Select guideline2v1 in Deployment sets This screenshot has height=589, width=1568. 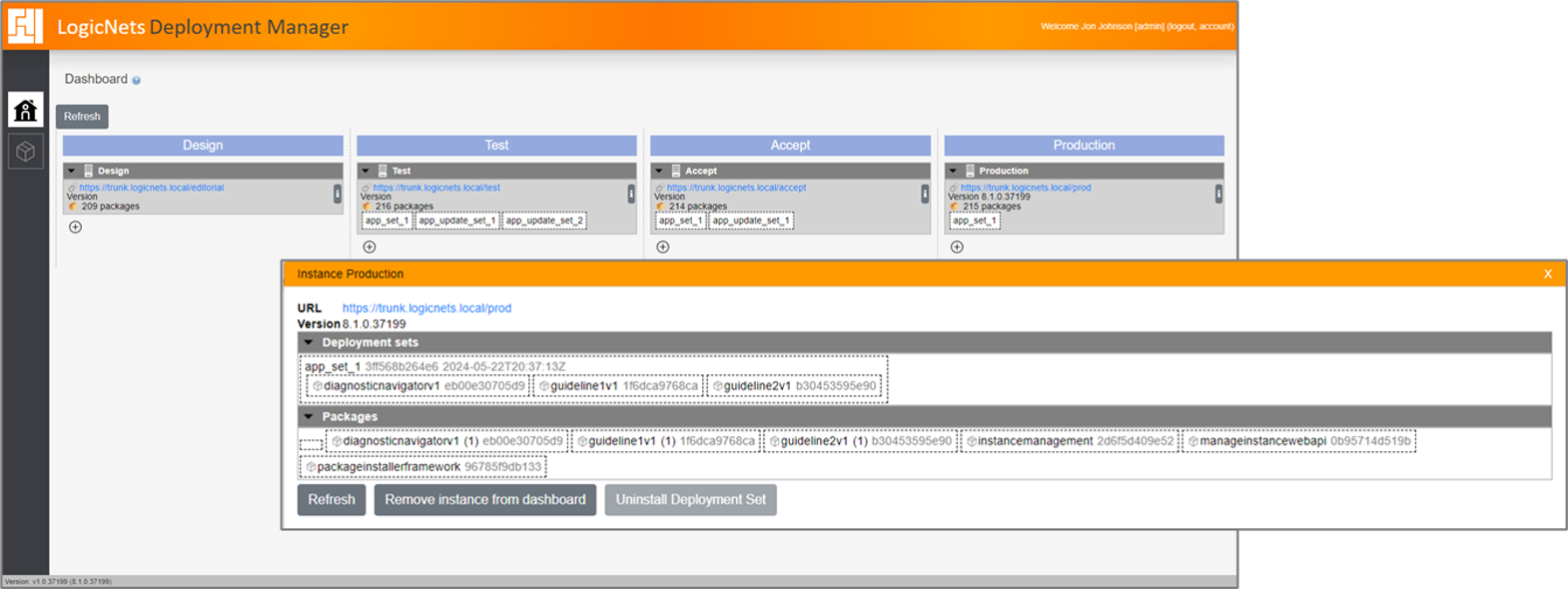tap(794, 386)
